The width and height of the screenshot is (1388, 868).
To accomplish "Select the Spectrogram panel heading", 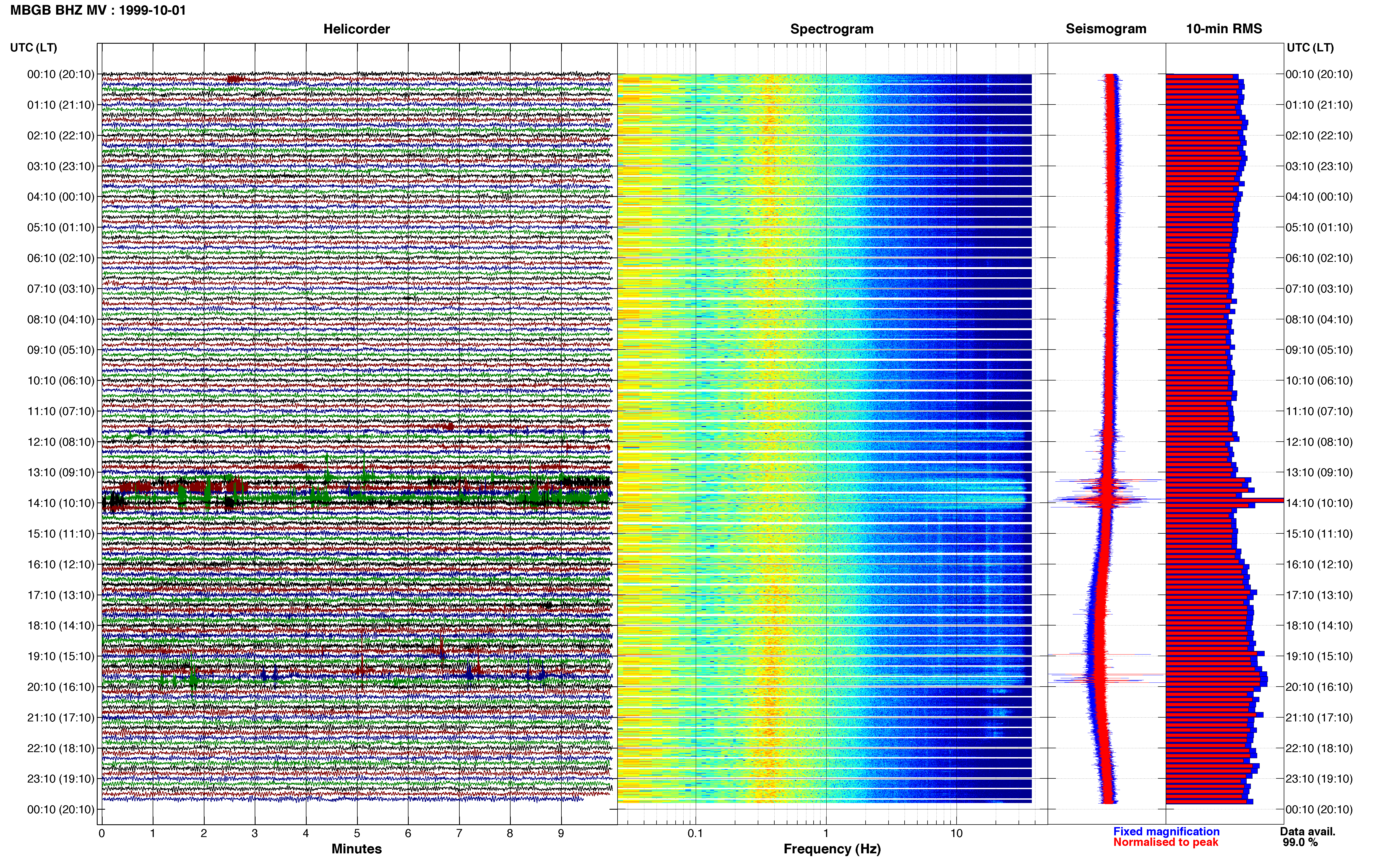I will (x=832, y=29).
